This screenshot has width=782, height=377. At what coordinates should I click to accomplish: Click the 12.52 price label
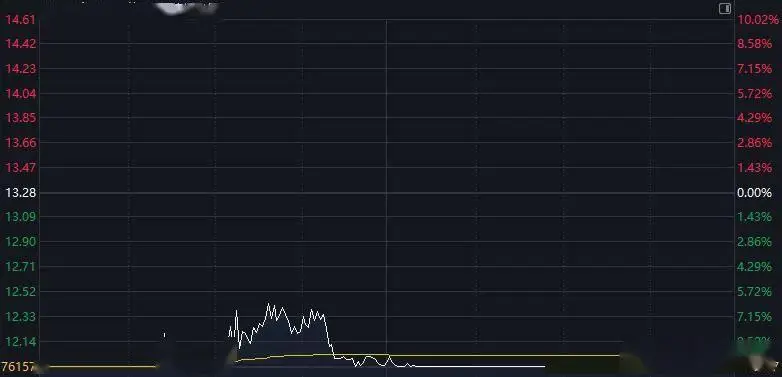pyautogui.click(x=20, y=292)
